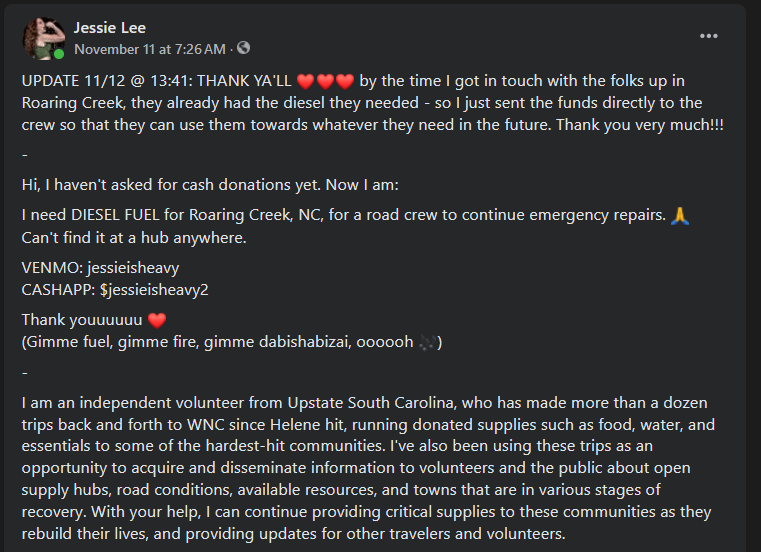Open the Jessie Lee profile name link
The width and height of the screenshot is (761, 552).
(109, 27)
